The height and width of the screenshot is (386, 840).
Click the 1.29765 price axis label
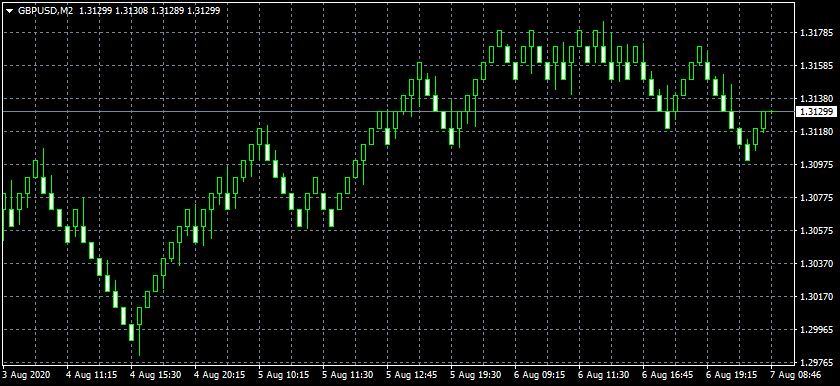815,362
